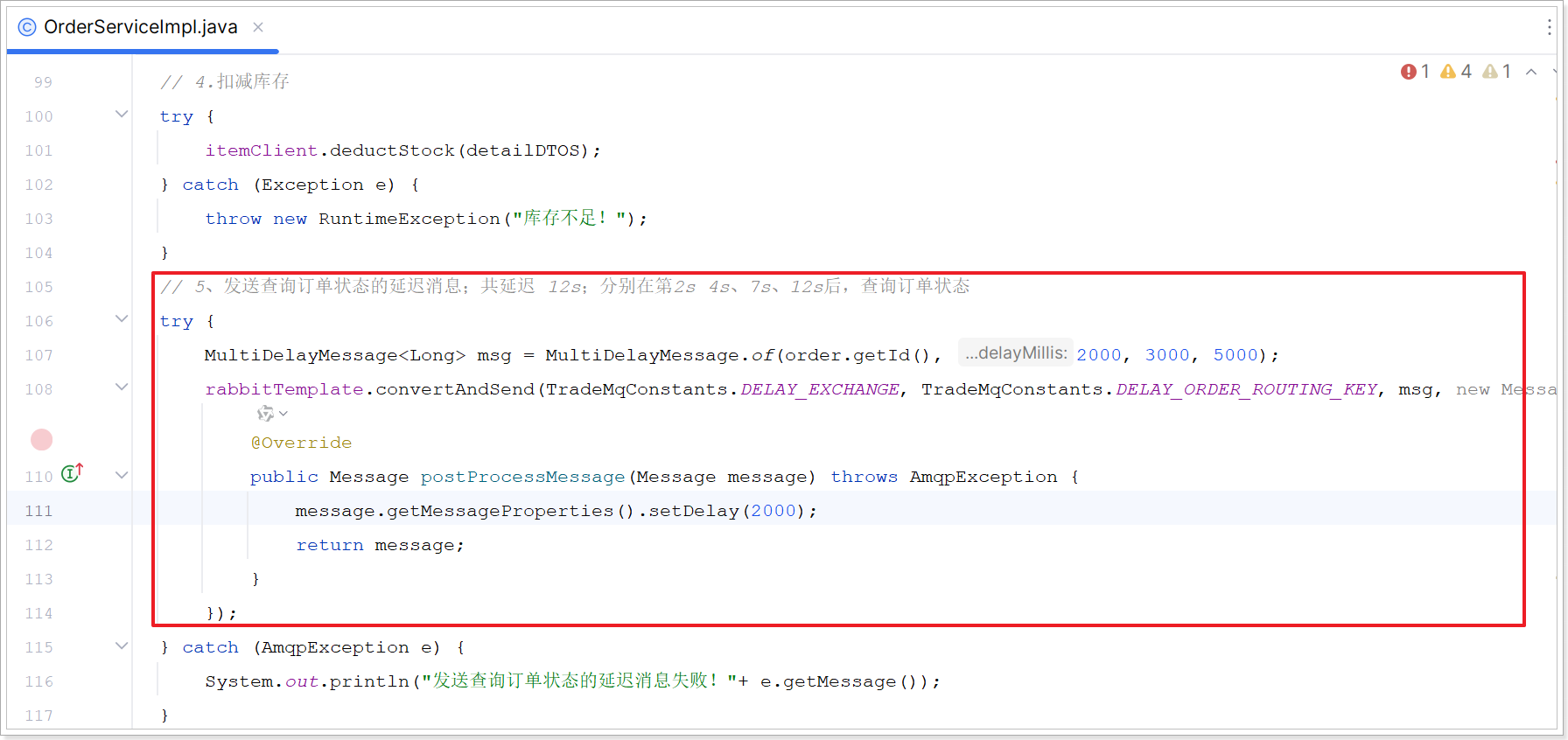
Task: Collapse the try block at line 100
Action: pos(122,115)
